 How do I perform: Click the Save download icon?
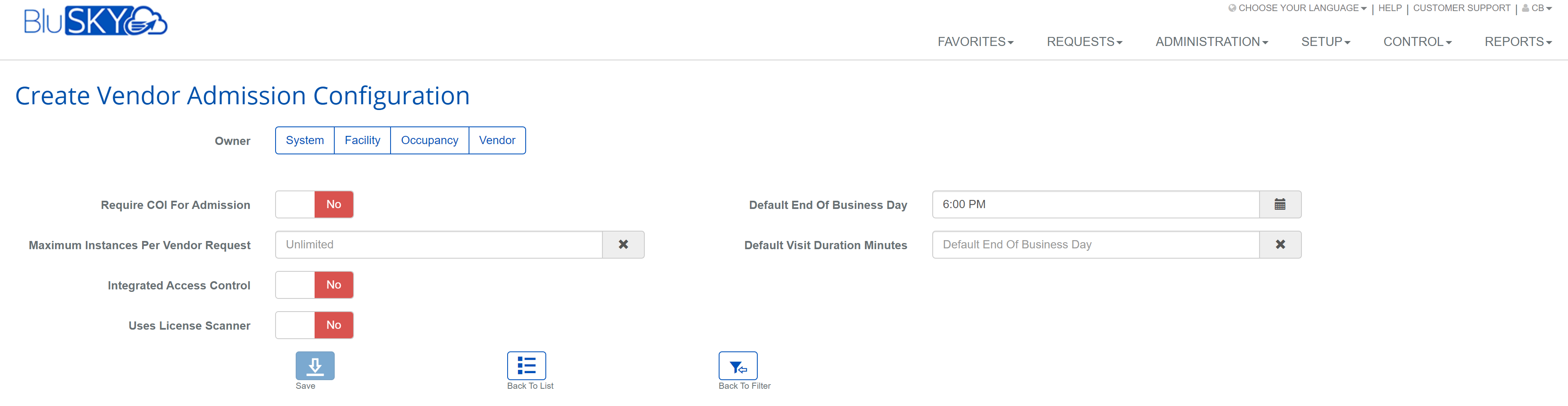tap(315, 365)
